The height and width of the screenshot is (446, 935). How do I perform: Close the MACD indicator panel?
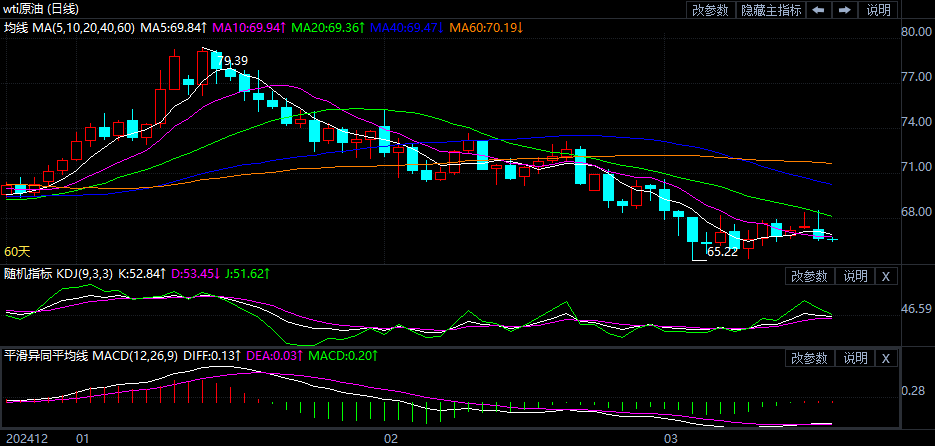(x=886, y=358)
